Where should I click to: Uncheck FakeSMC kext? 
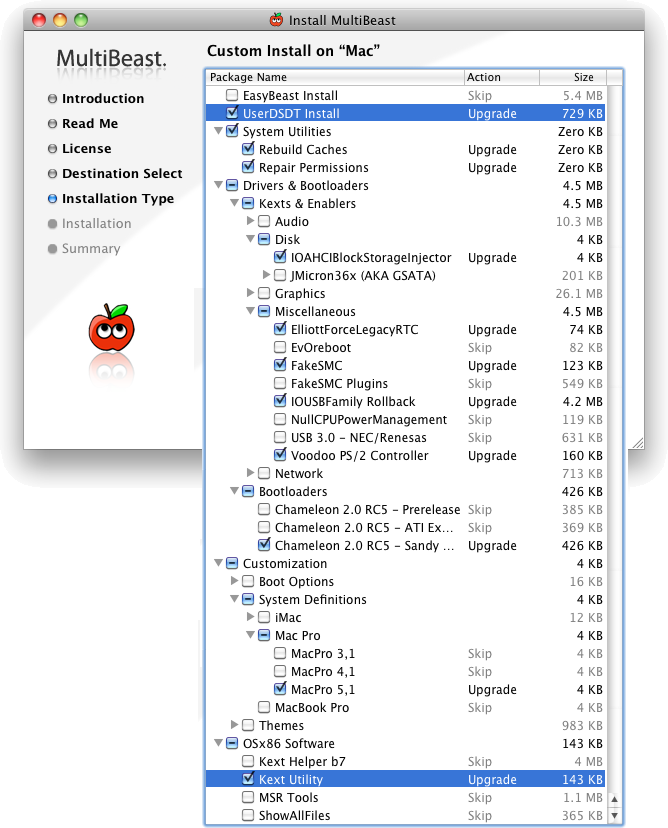280,365
